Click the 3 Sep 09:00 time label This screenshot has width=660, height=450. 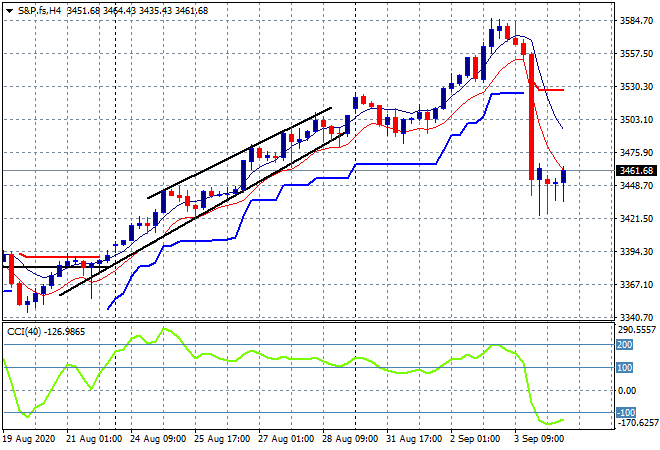point(539,439)
